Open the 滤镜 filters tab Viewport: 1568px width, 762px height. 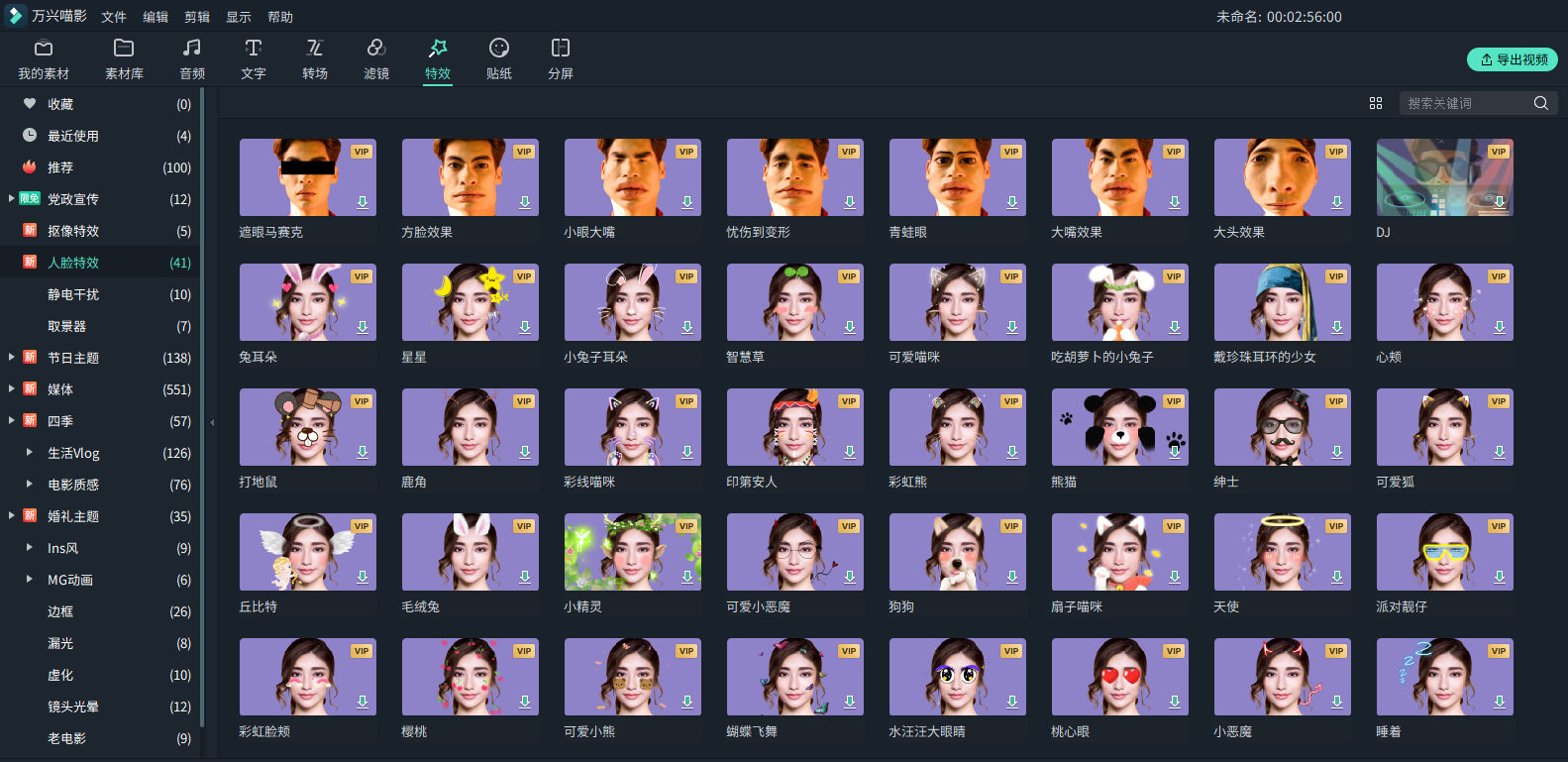click(x=376, y=59)
